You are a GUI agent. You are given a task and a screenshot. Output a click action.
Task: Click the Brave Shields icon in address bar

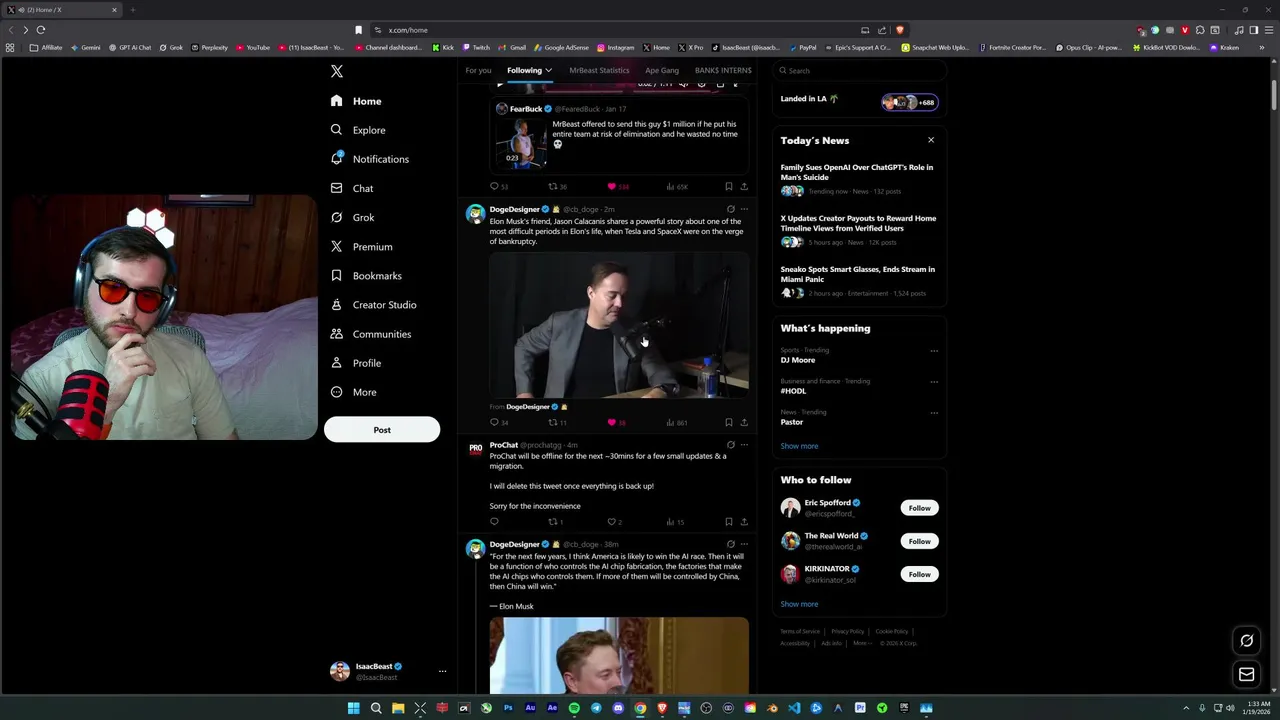tap(899, 30)
